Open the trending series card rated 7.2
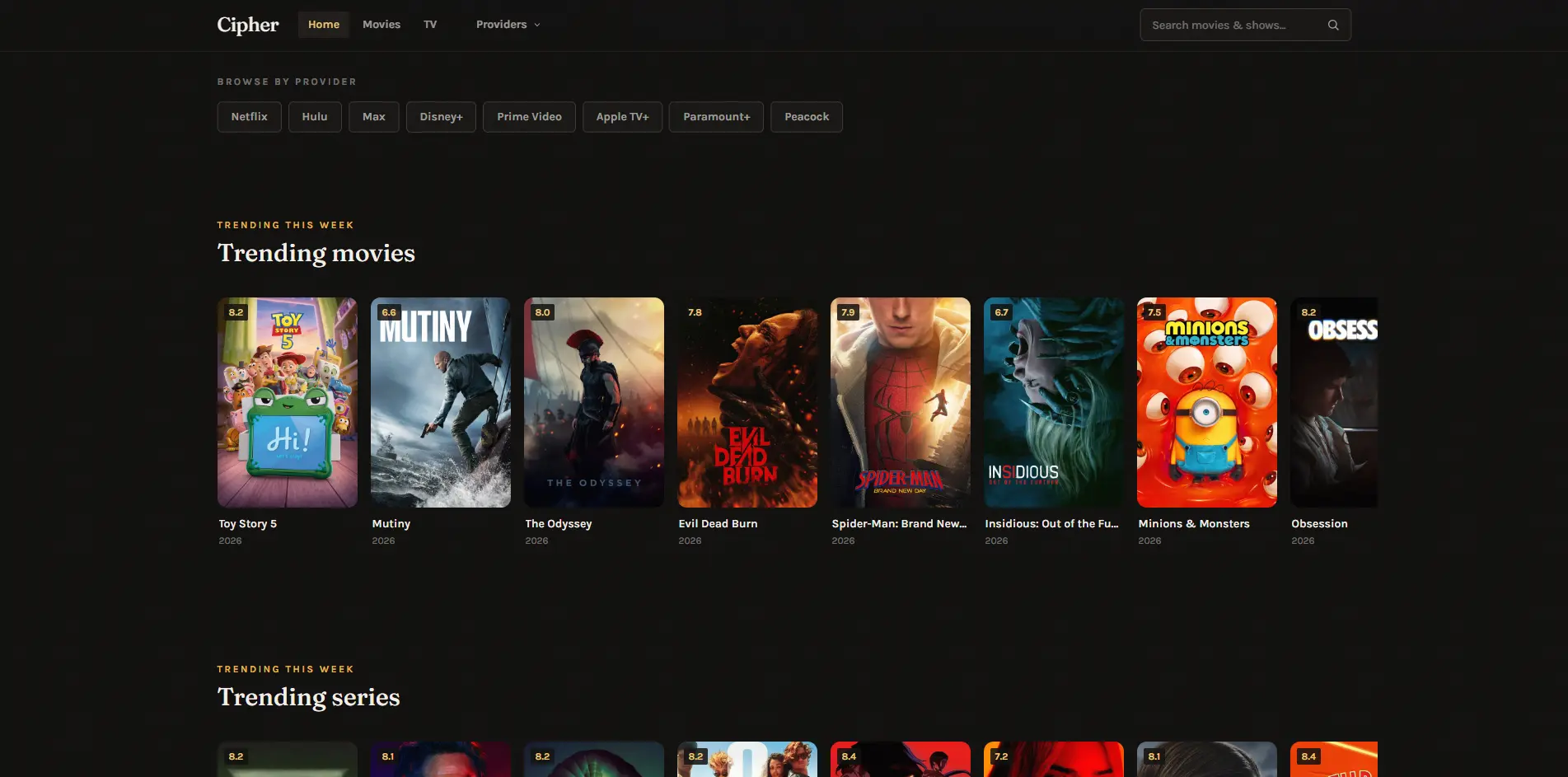Viewport: 1568px width, 777px height. point(1054,759)
